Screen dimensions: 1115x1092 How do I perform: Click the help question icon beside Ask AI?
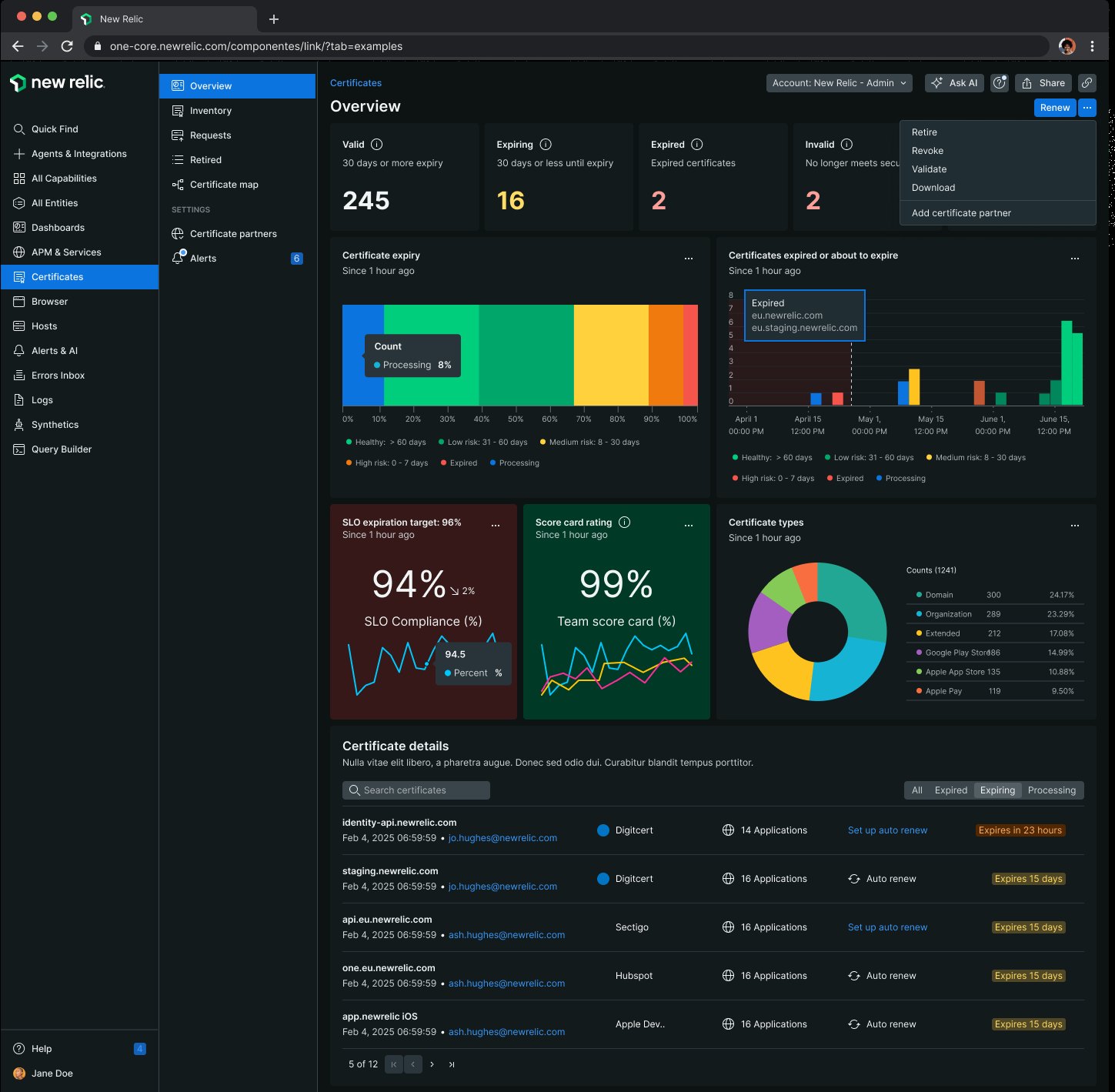click(1000, 83)
